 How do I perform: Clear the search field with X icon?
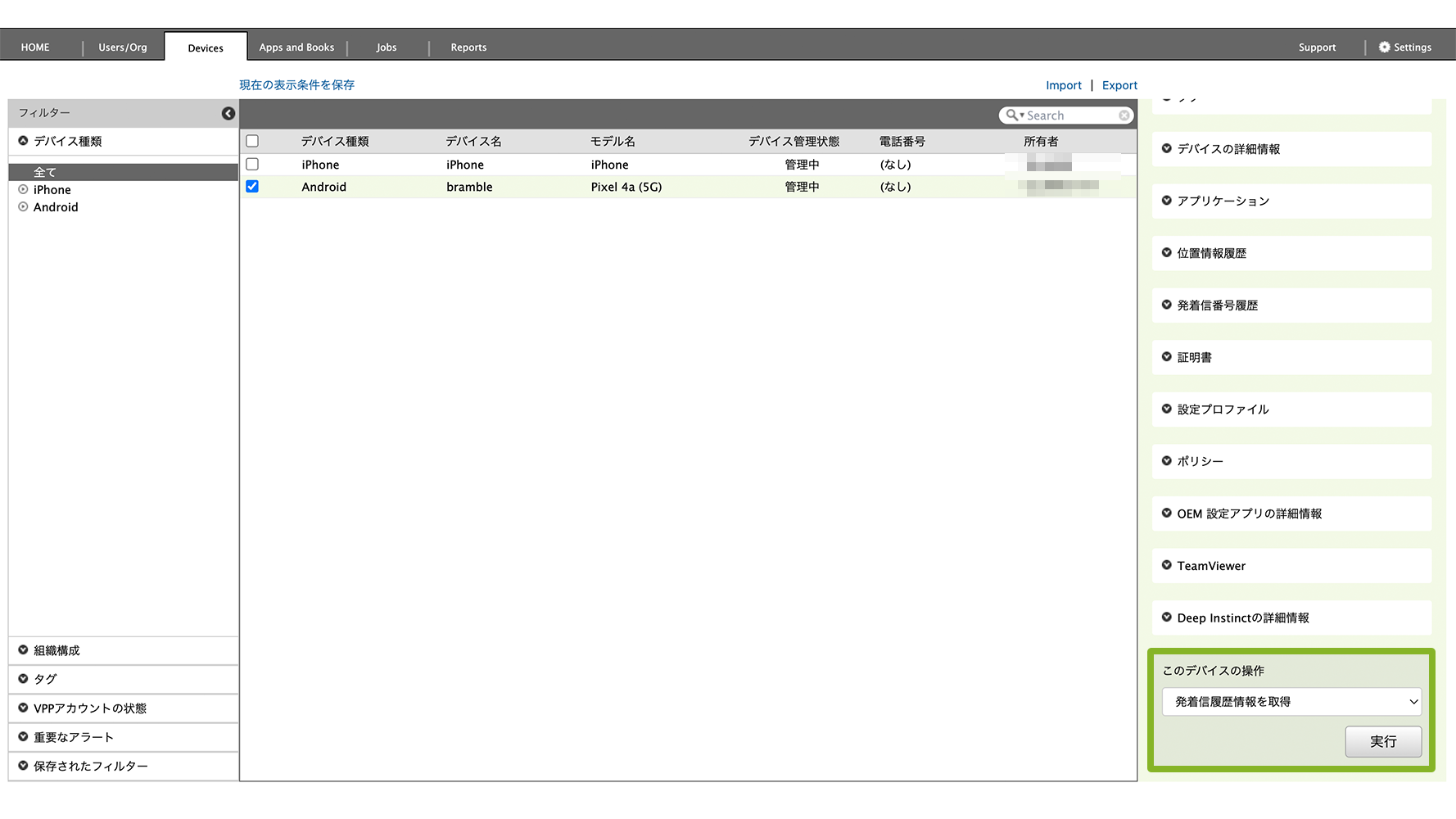[x=1124, y=115]
